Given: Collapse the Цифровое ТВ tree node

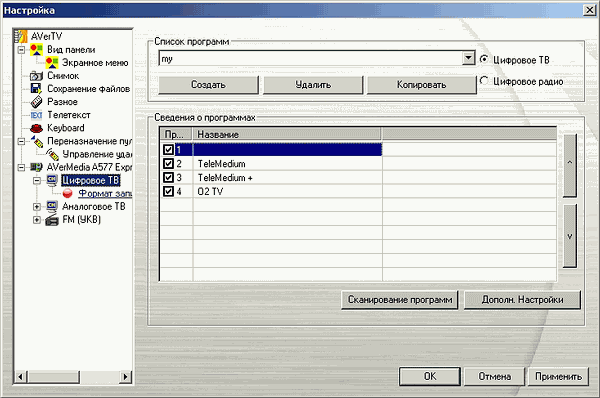Looking at the screenshot, I should tap(37, 180).
